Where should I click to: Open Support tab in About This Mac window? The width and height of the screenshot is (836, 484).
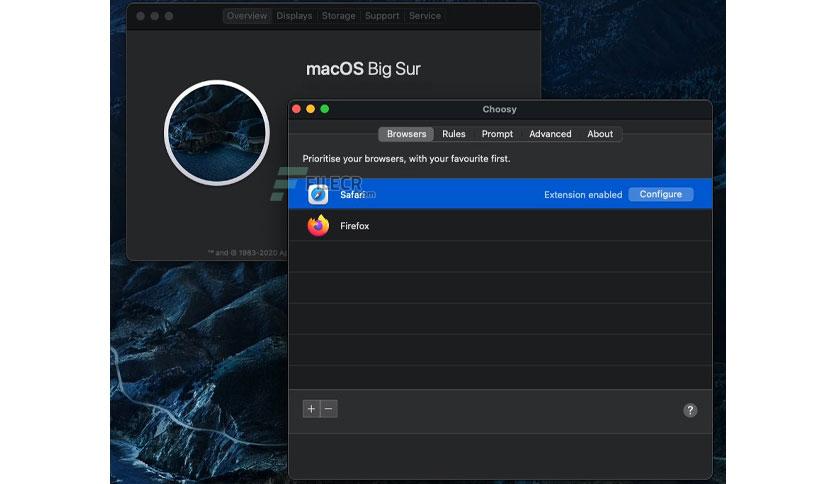click(382, 16)
